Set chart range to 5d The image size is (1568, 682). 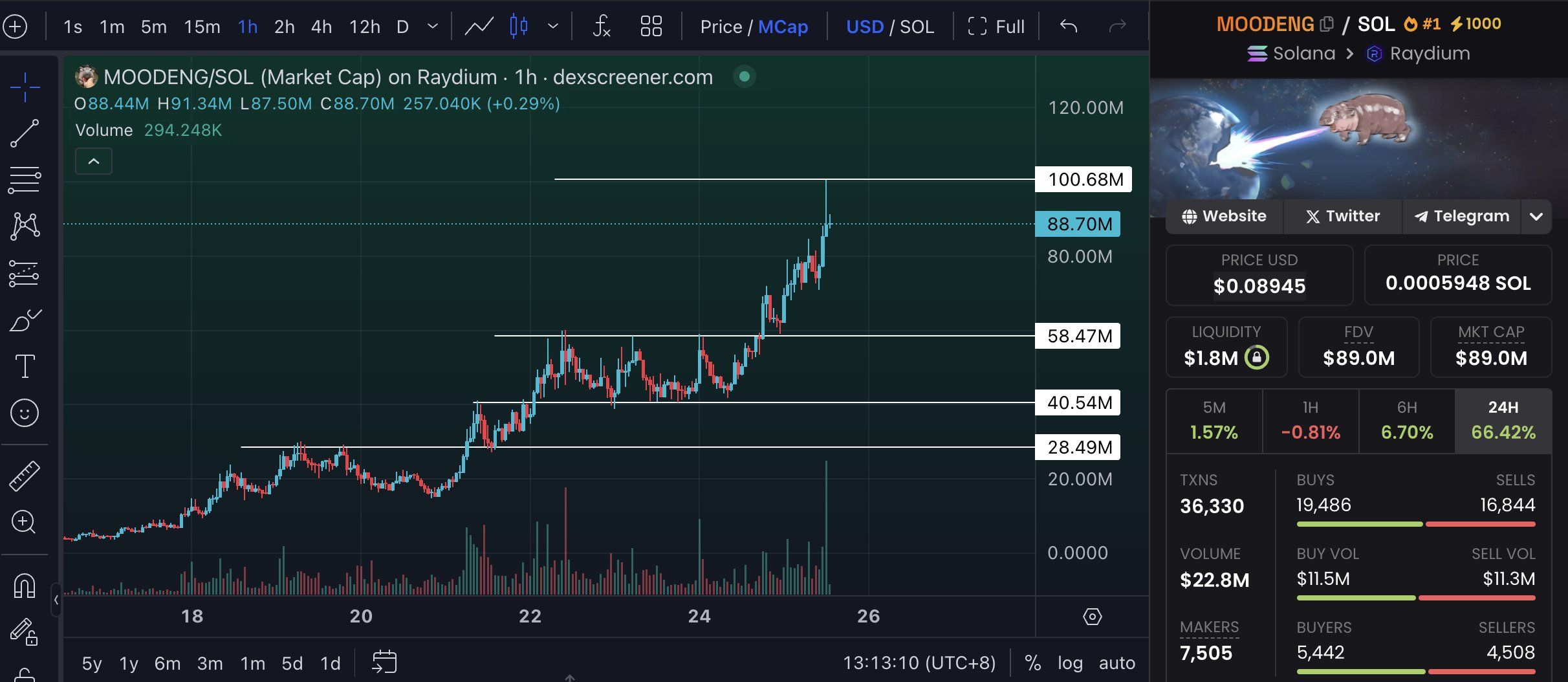coord(292,663)
